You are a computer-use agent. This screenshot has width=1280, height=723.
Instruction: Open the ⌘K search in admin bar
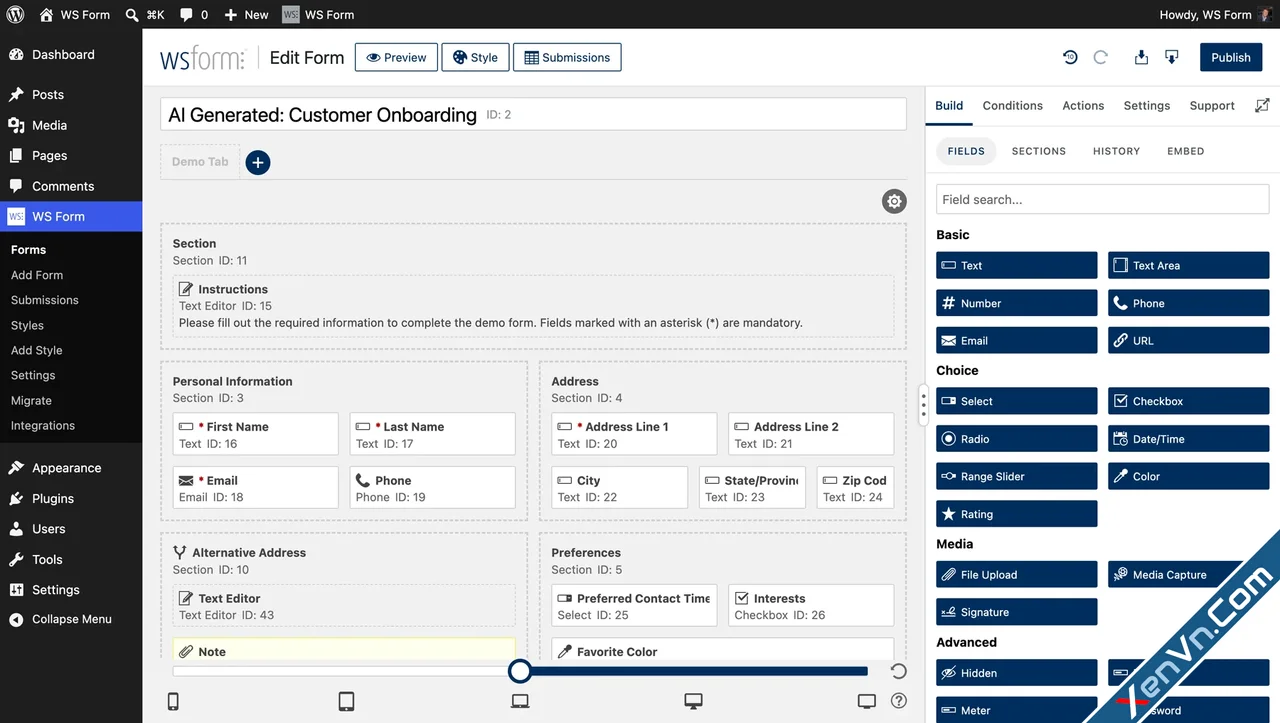145,15
